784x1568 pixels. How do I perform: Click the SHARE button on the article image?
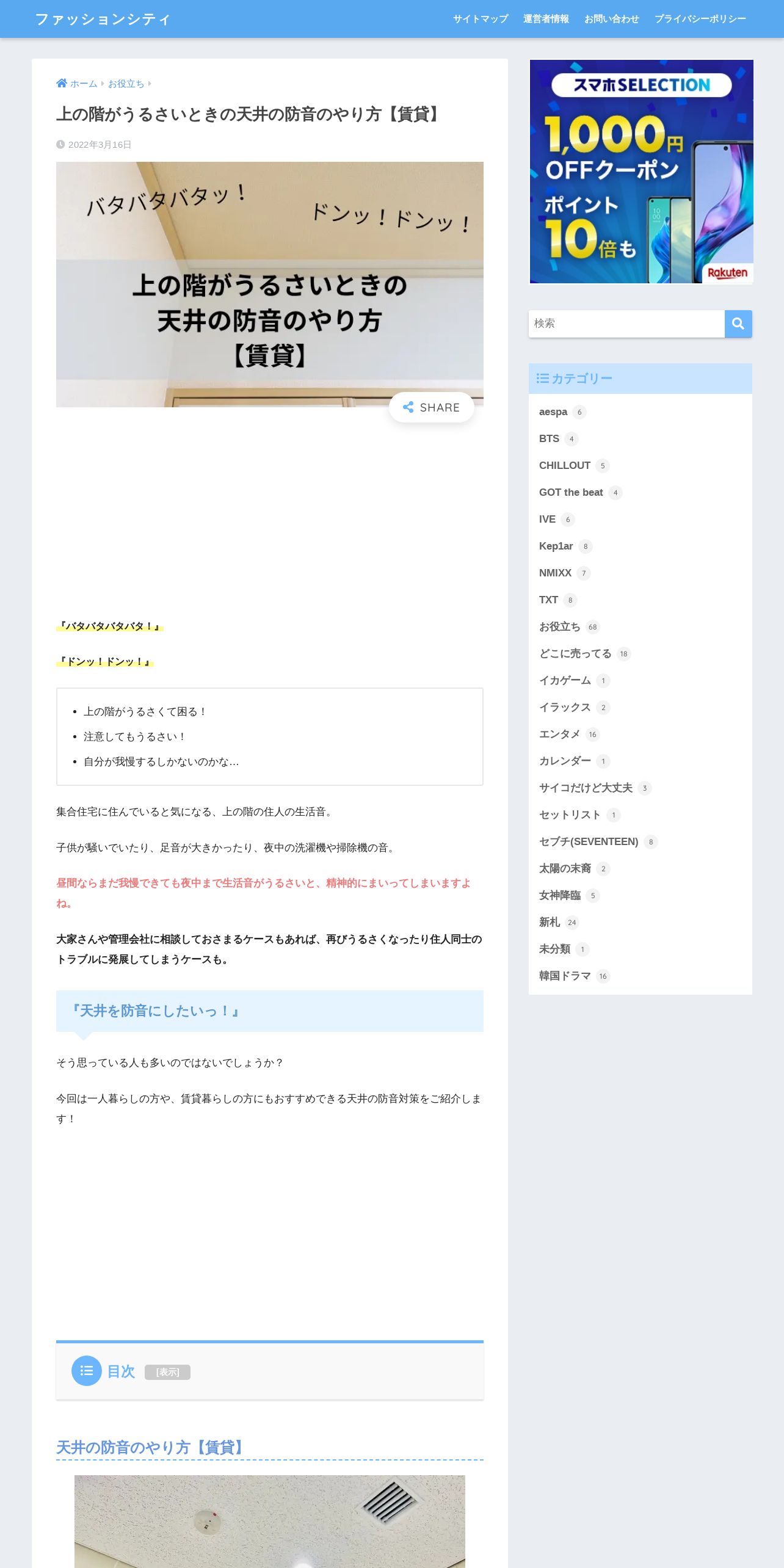click(432, 407)
